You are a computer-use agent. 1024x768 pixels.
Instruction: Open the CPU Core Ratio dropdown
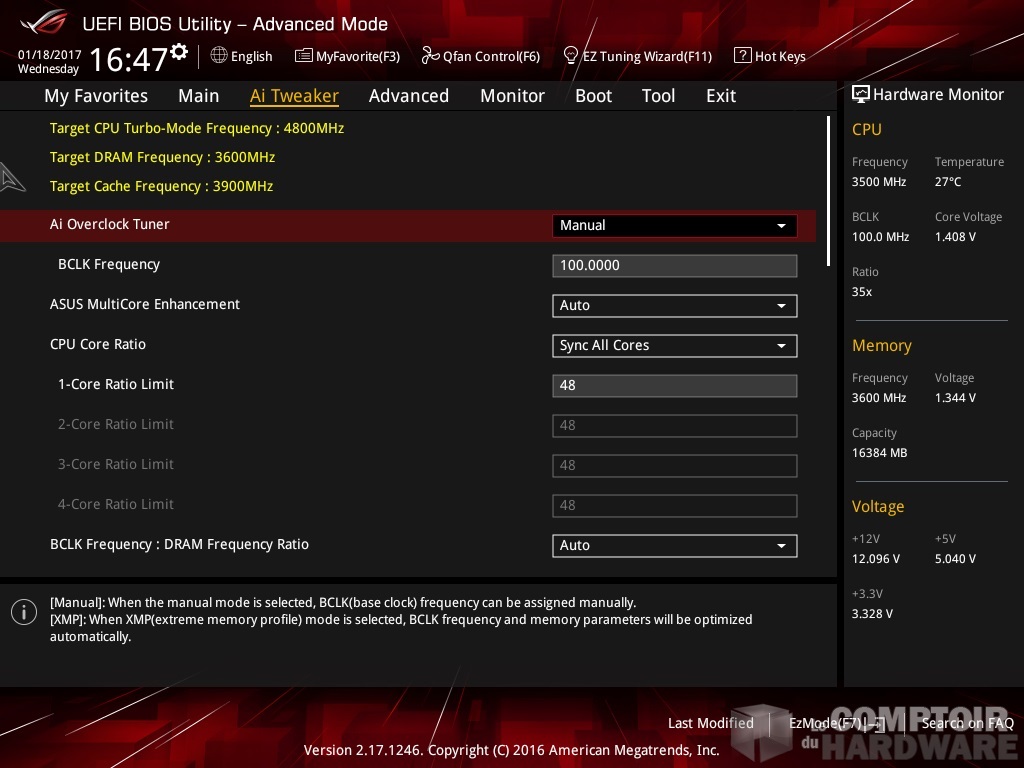coord(674,345)
